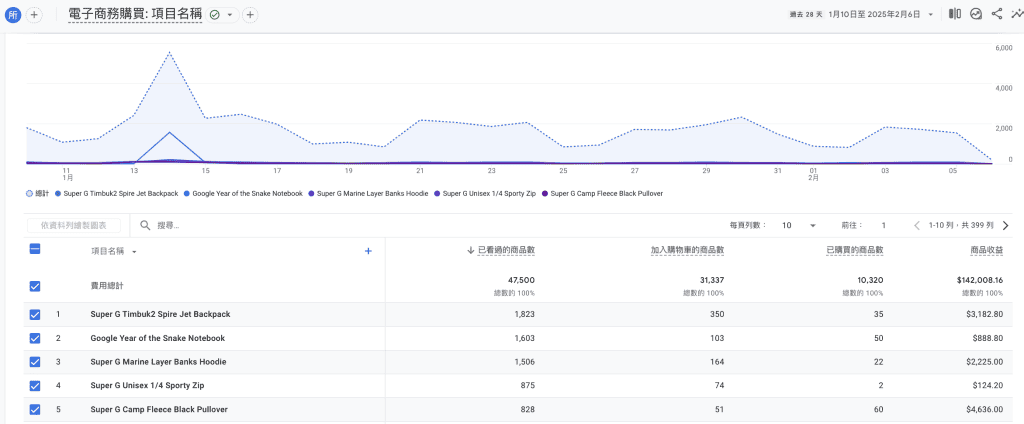Click the revenue cell $3,182.80
The height and width of the screenshot is (424, 1024).
(x=984, y=314)
